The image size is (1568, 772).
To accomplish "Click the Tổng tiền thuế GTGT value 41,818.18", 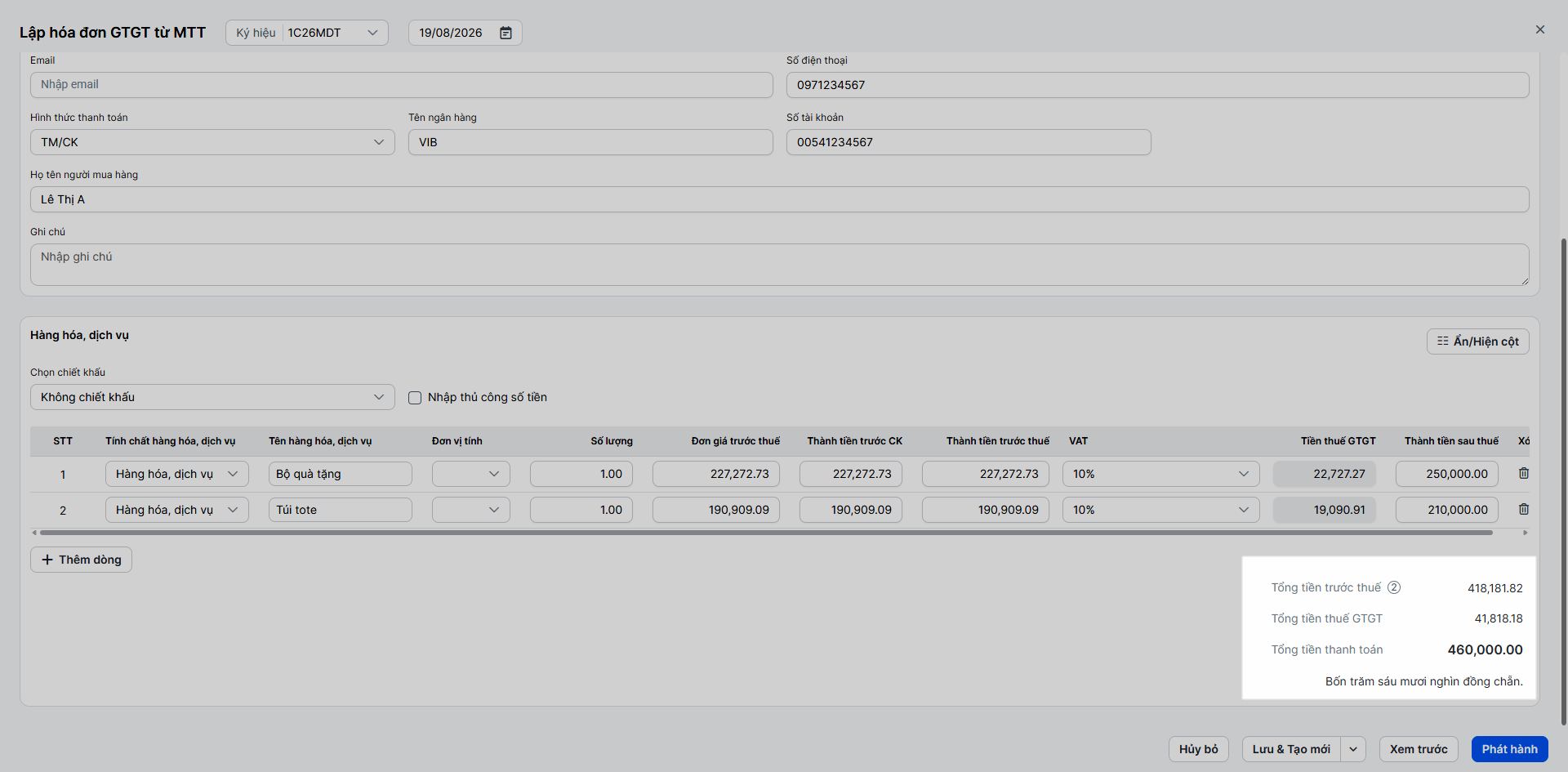I will click(1499, 618).
